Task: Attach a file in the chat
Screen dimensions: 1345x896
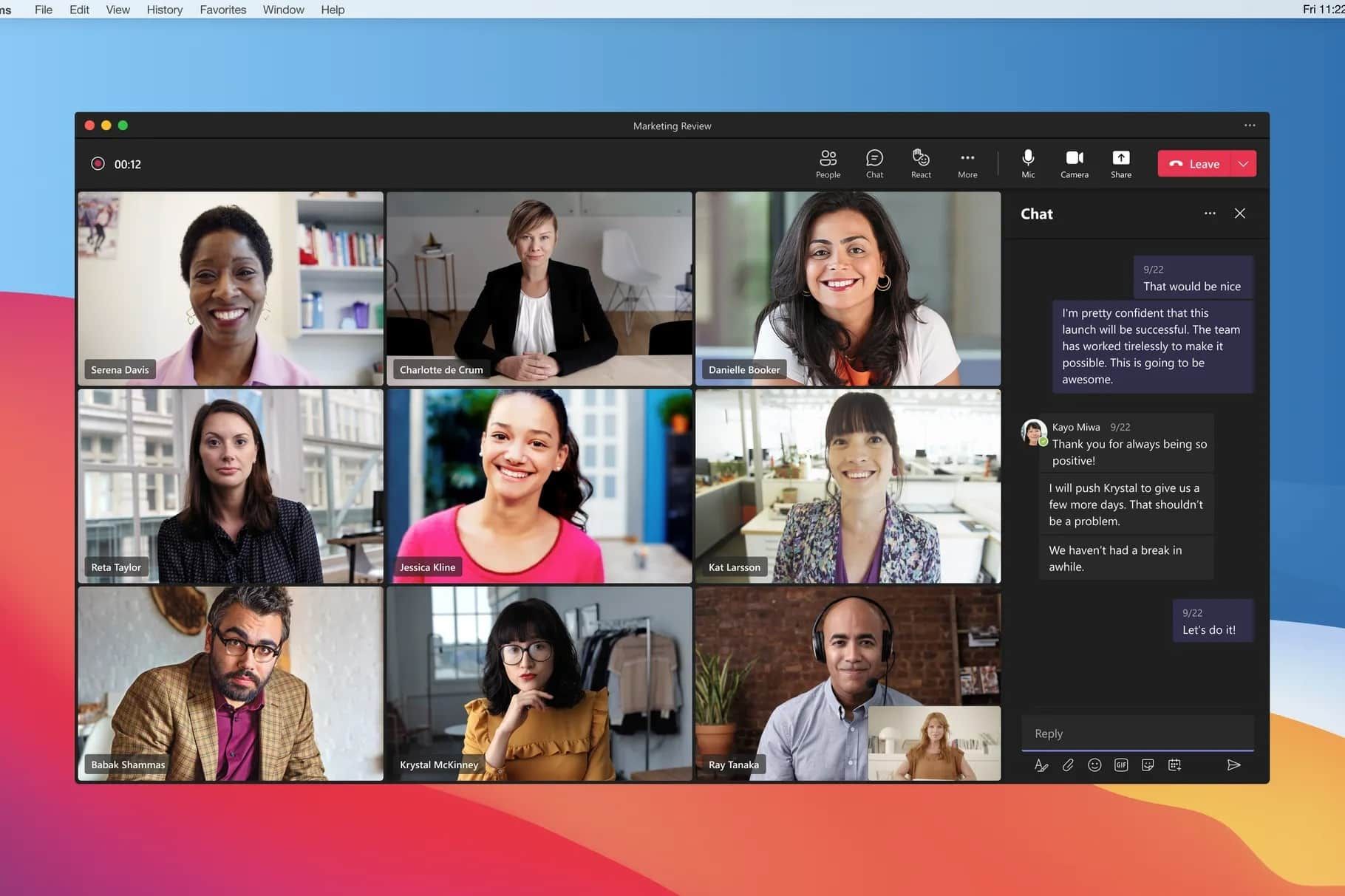Action: tap(1068, 765)
